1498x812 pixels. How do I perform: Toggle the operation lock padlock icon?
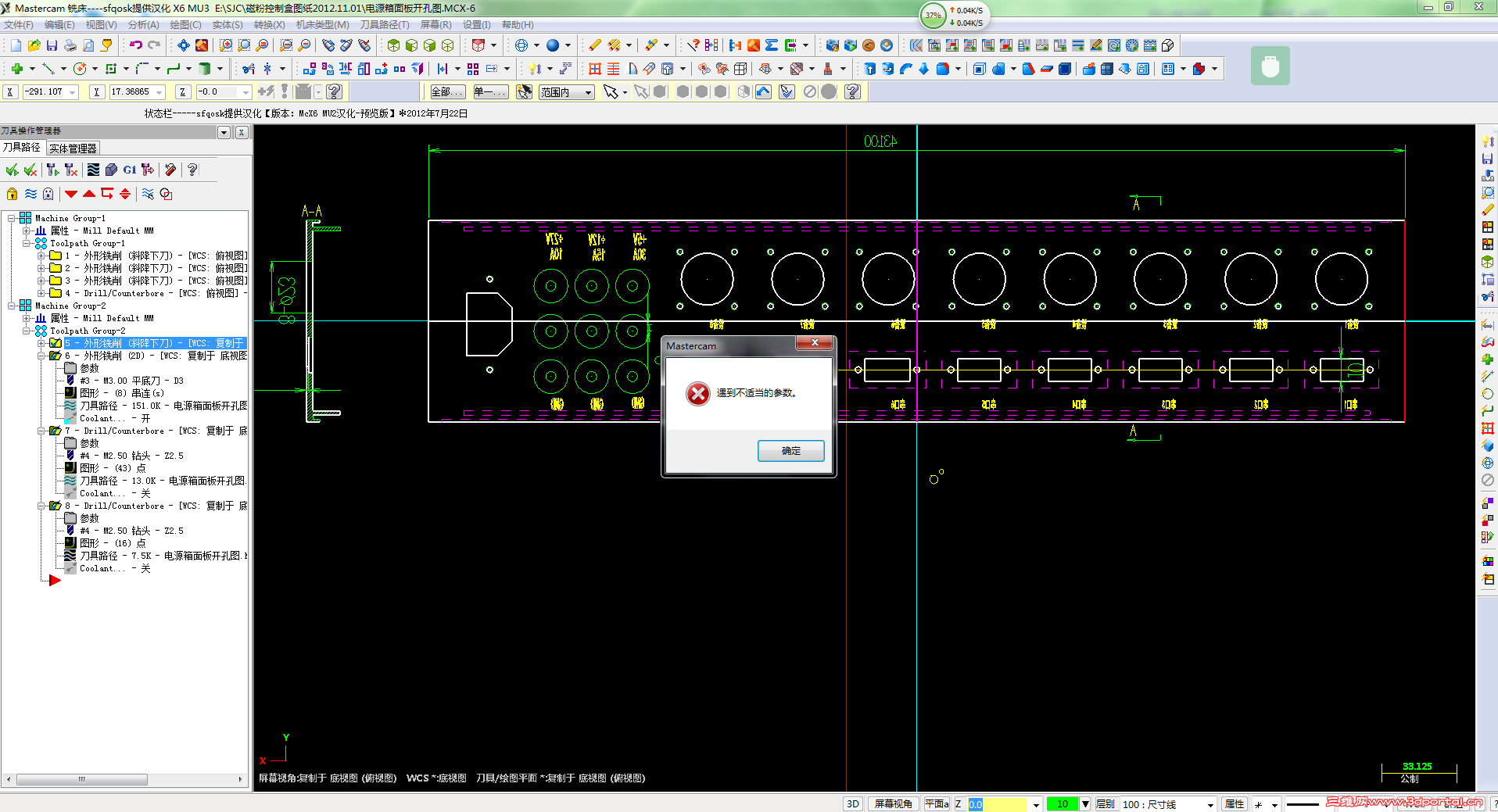pos(12,194)
